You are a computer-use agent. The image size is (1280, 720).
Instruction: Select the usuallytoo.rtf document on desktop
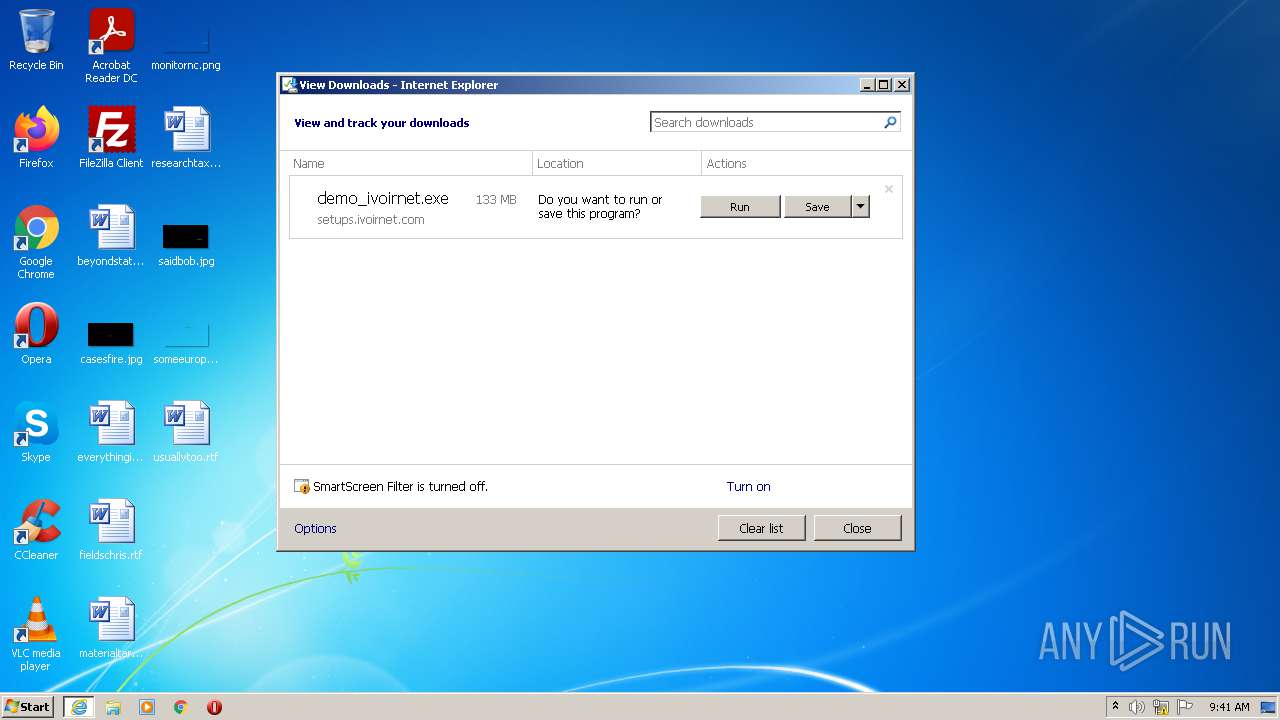(x=186, y=432)
